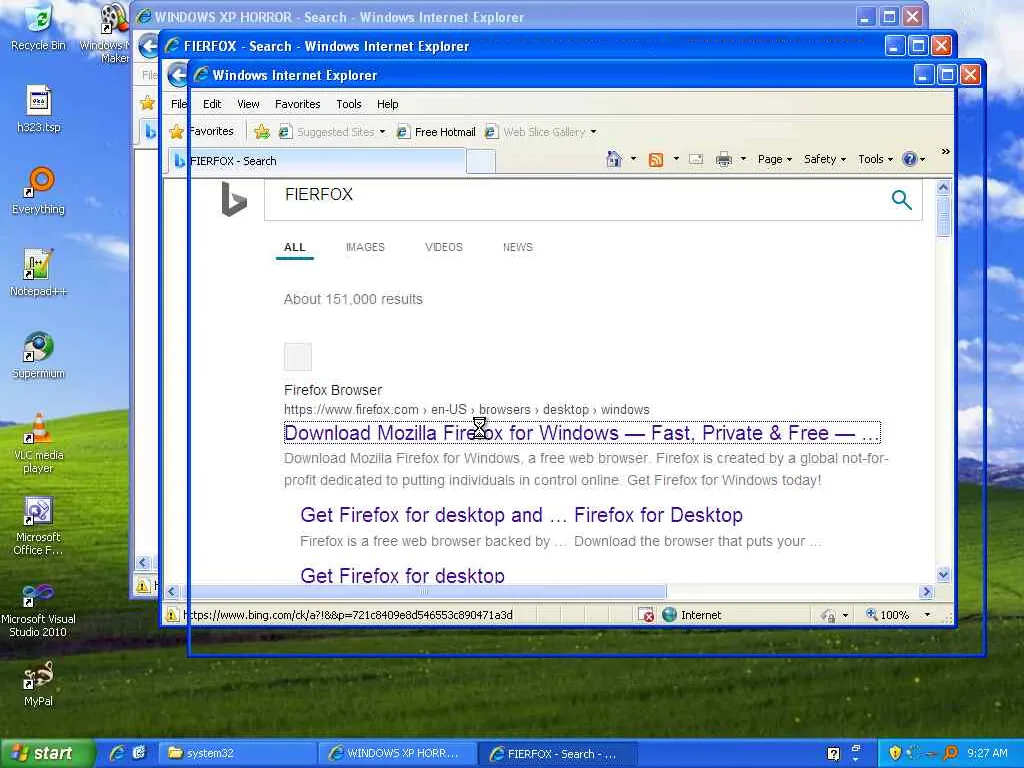Open the Page dropdown menu
This screenshot has width=1024, height=768.
[x=775, y=159]
